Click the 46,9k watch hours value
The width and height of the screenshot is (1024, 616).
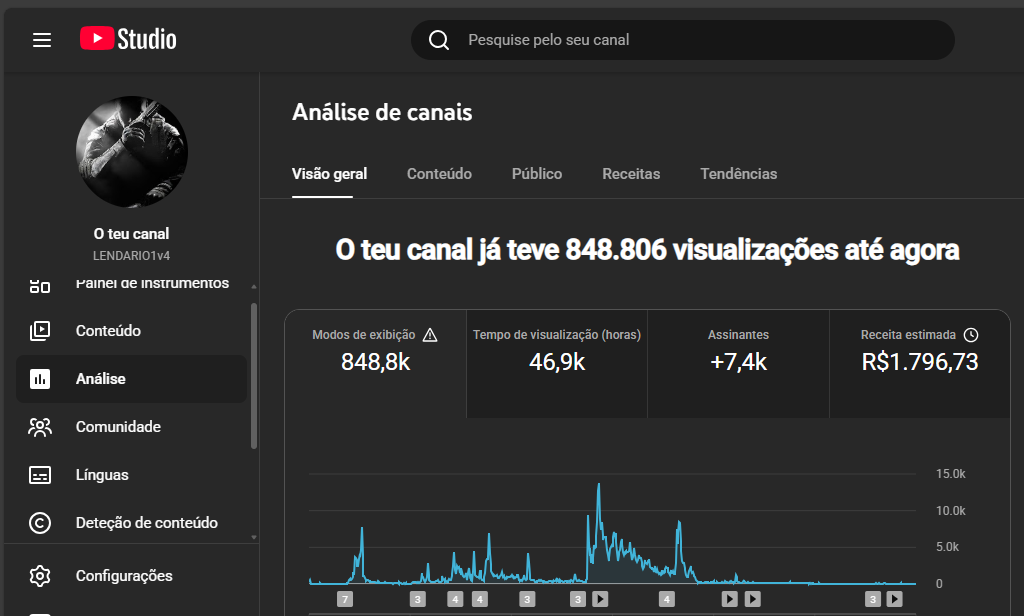point(557,362)
